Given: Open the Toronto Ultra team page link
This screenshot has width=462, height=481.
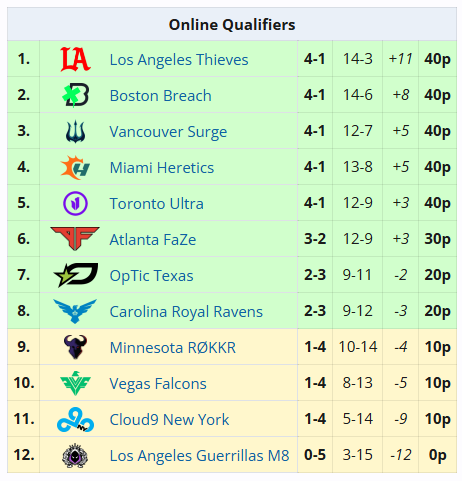Looking at the screenshot, I should pos(157,204).
